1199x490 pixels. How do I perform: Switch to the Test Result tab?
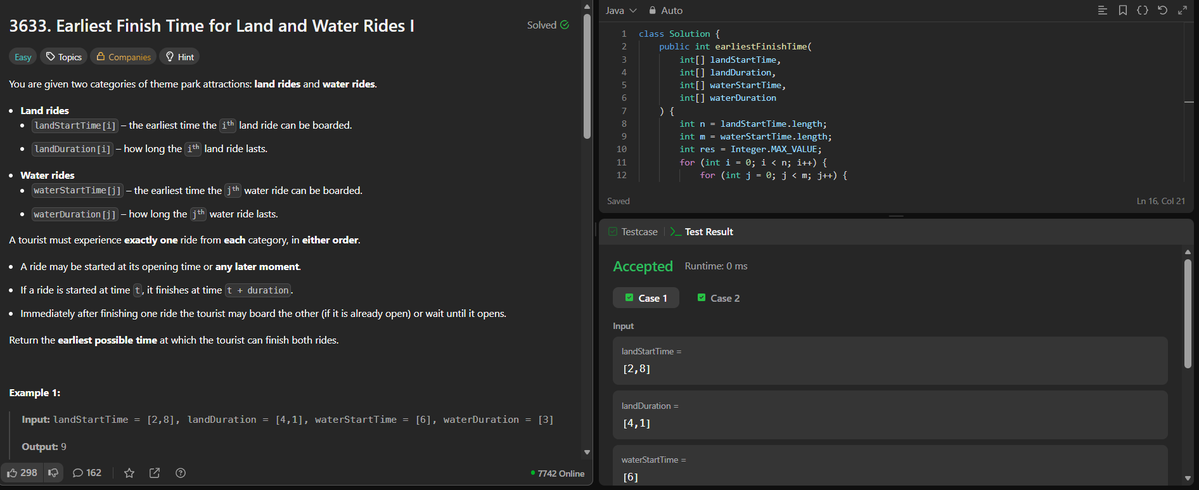(x=701, y=232)
